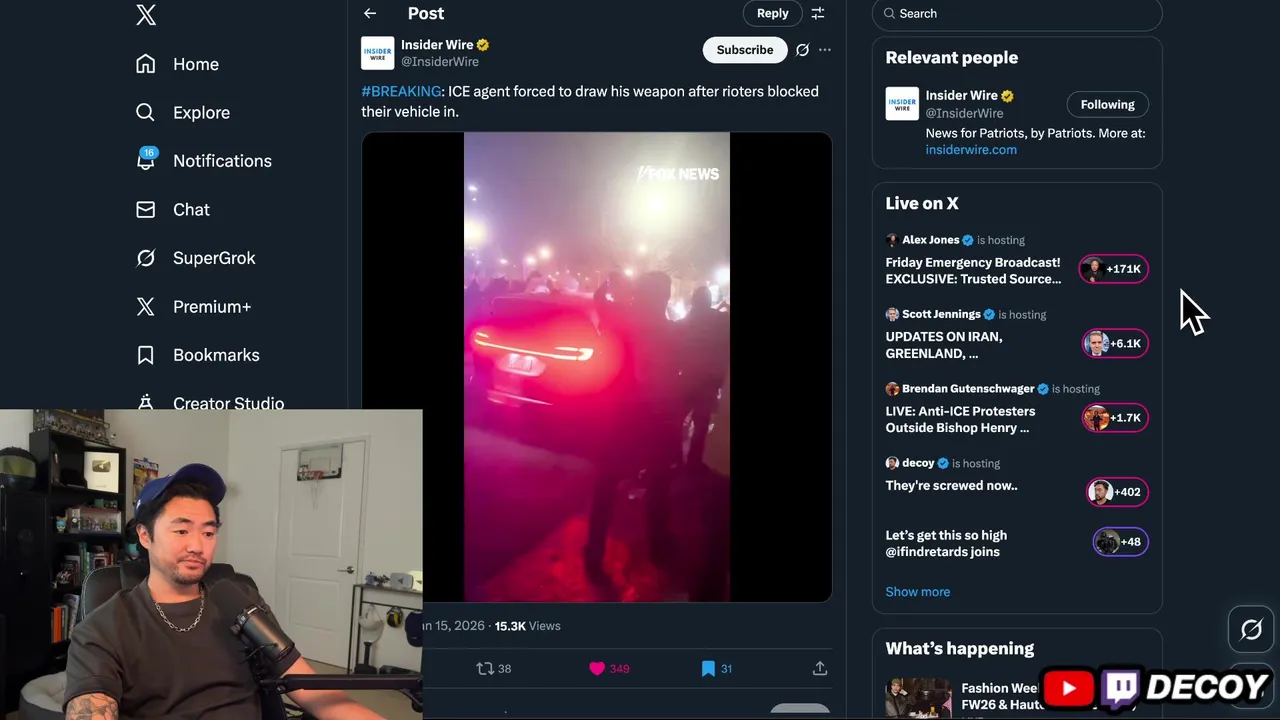Click the repost icon with 38

click(x=486, y=668)
